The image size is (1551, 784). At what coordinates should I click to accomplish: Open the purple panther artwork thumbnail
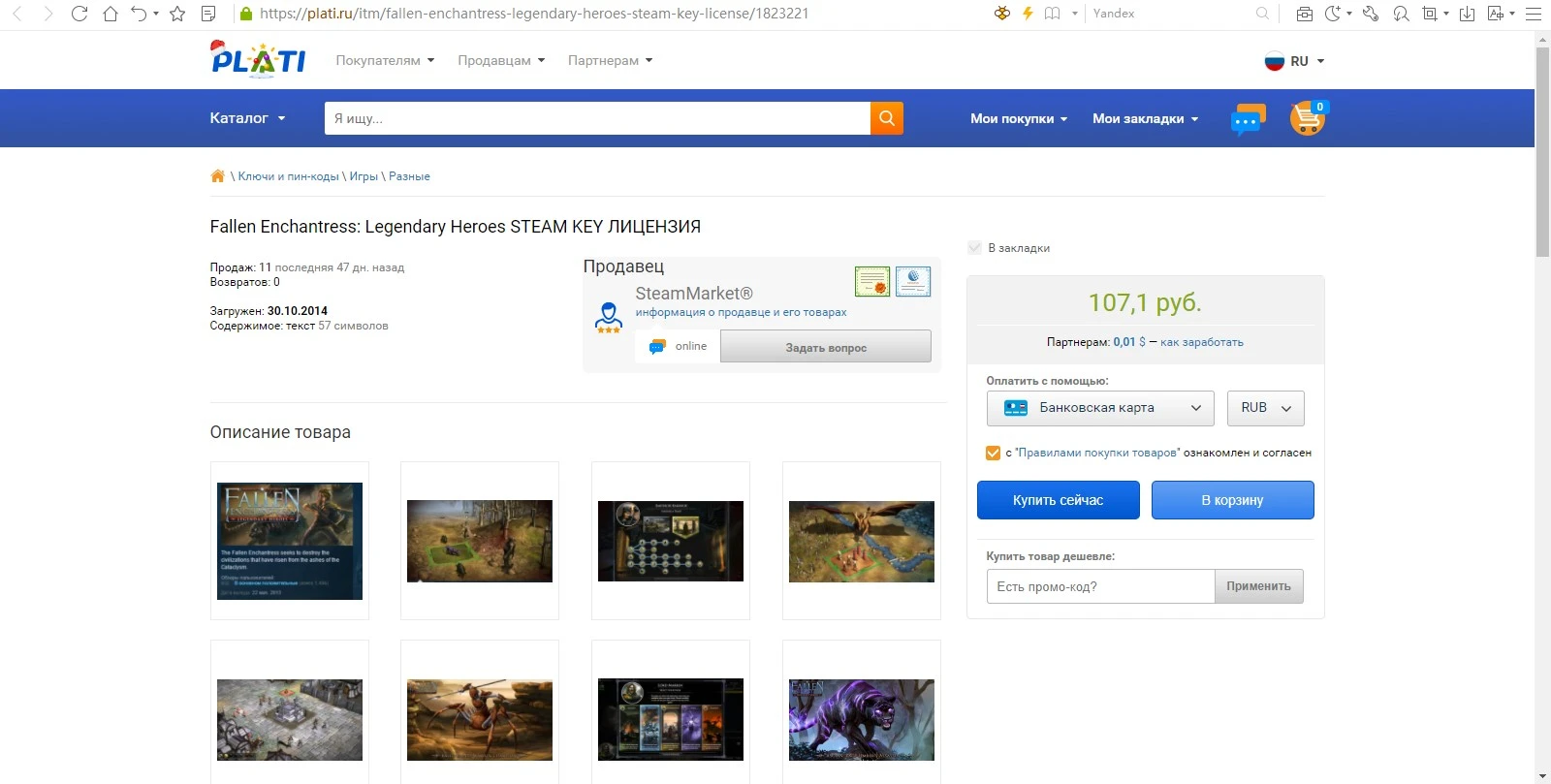click(x=862, y=719)
